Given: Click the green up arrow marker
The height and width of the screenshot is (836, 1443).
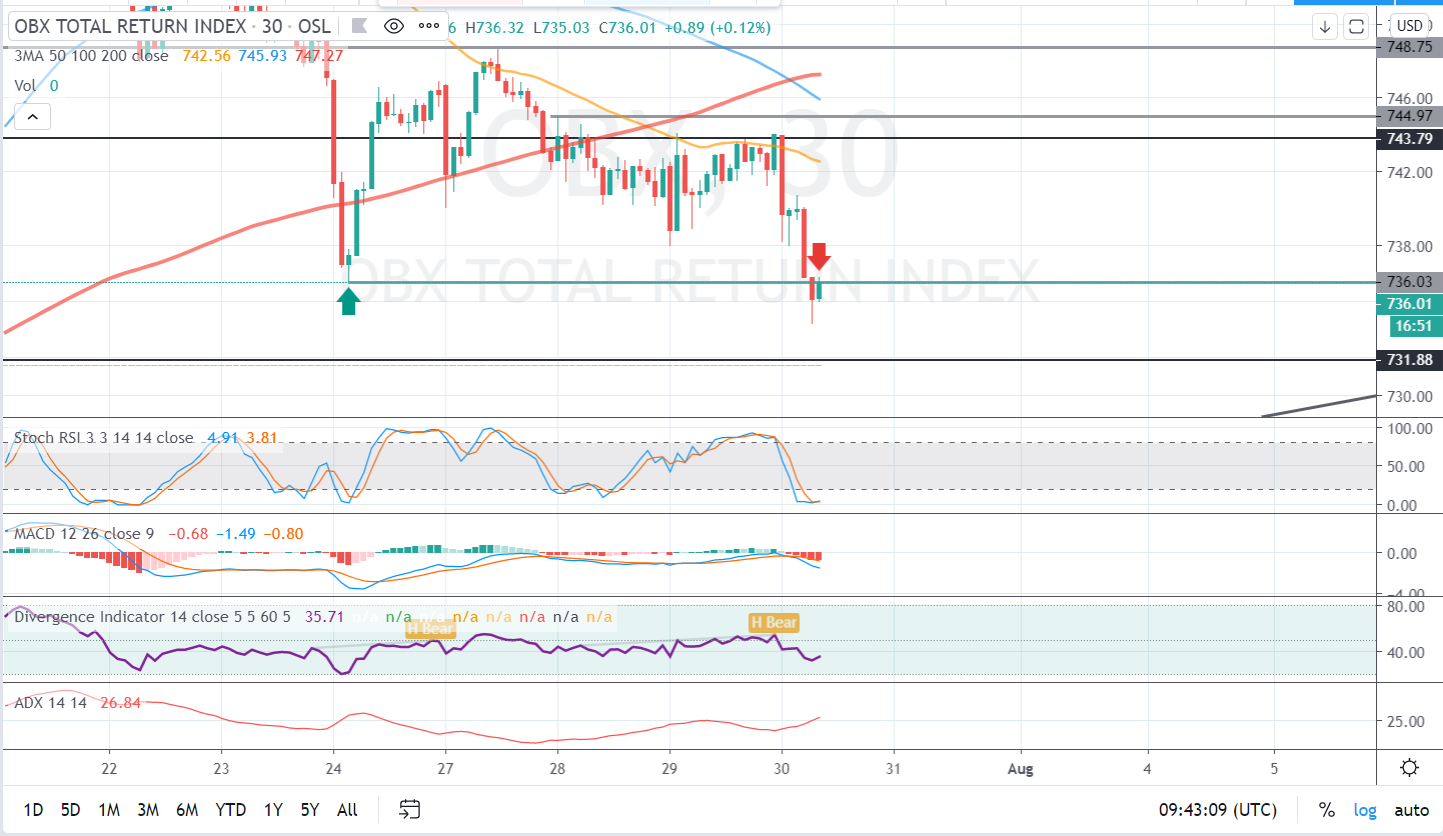Looking at the screenshot, I should point(348,301).
